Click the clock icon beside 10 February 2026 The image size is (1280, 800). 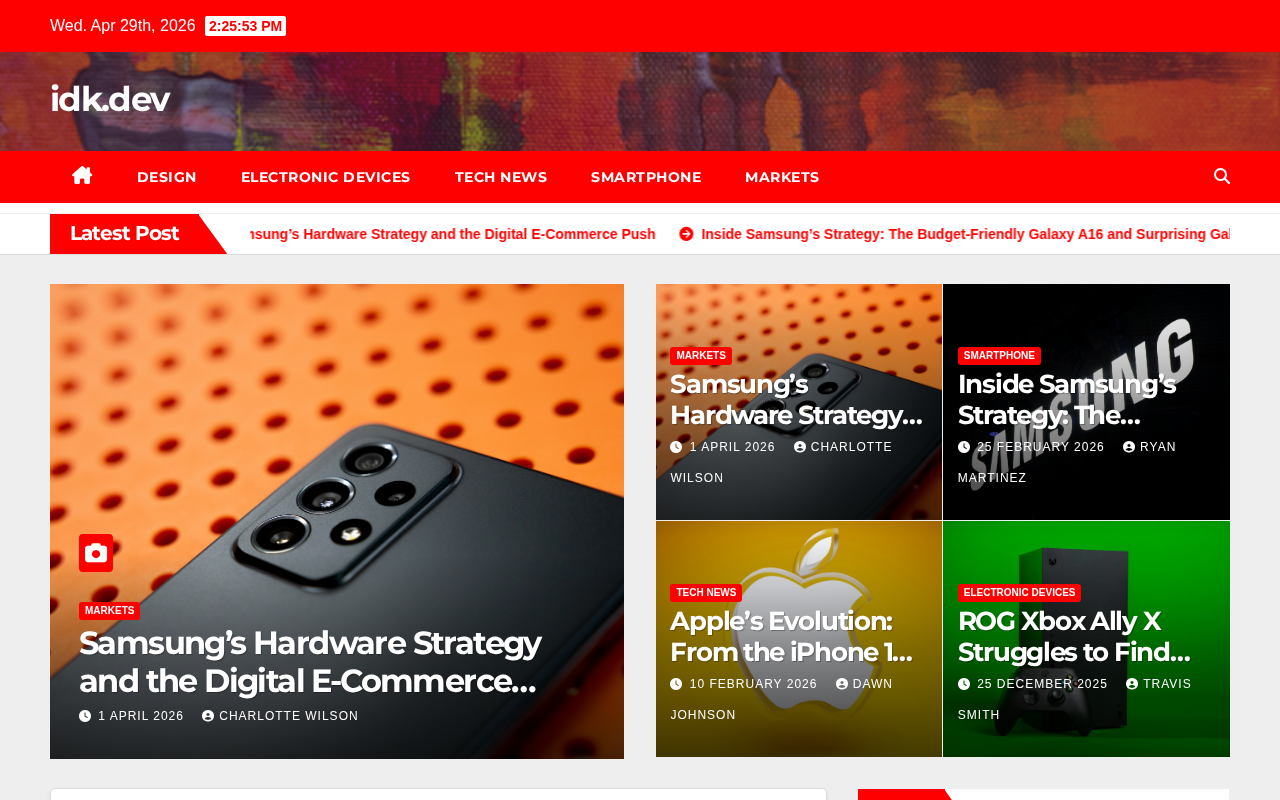676,685
